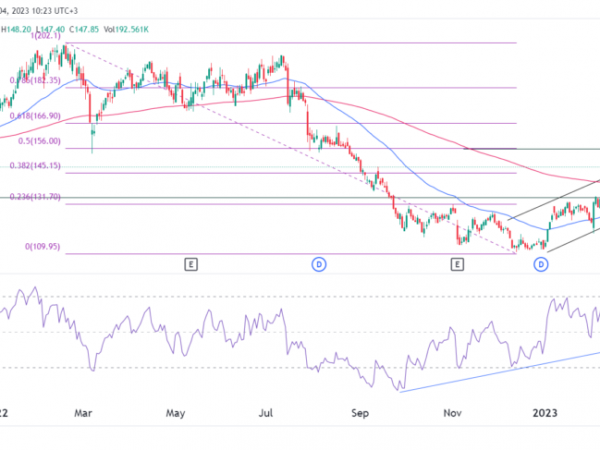Select the Fibonacci label 0.618(166.90)

tap(35, 116)
